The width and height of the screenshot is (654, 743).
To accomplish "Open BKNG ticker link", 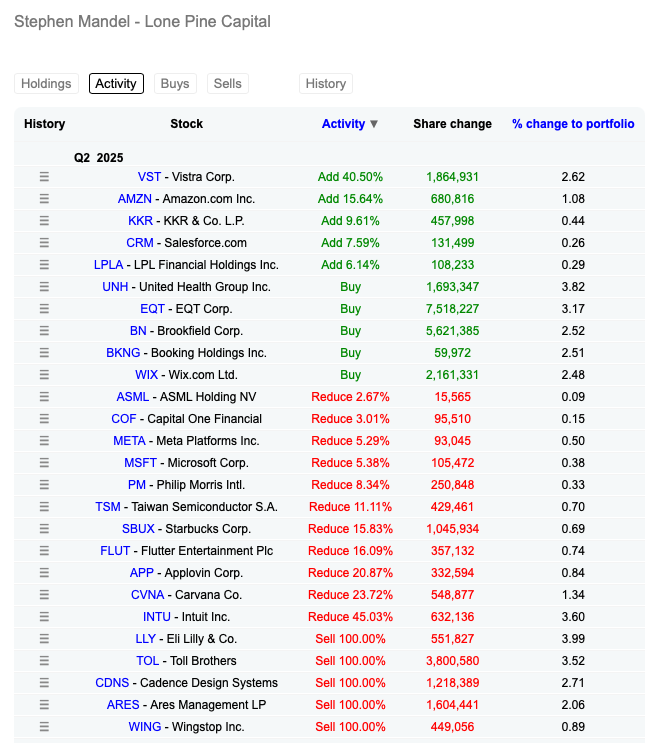I will (x=123, y=353).
